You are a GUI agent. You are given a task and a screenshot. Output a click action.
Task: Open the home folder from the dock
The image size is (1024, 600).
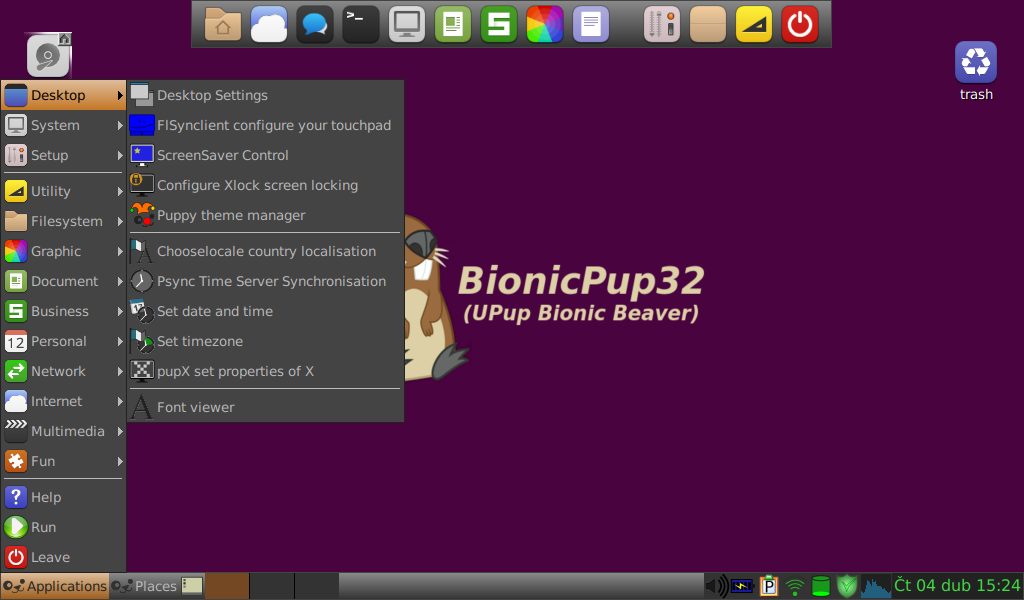point(222,23)
